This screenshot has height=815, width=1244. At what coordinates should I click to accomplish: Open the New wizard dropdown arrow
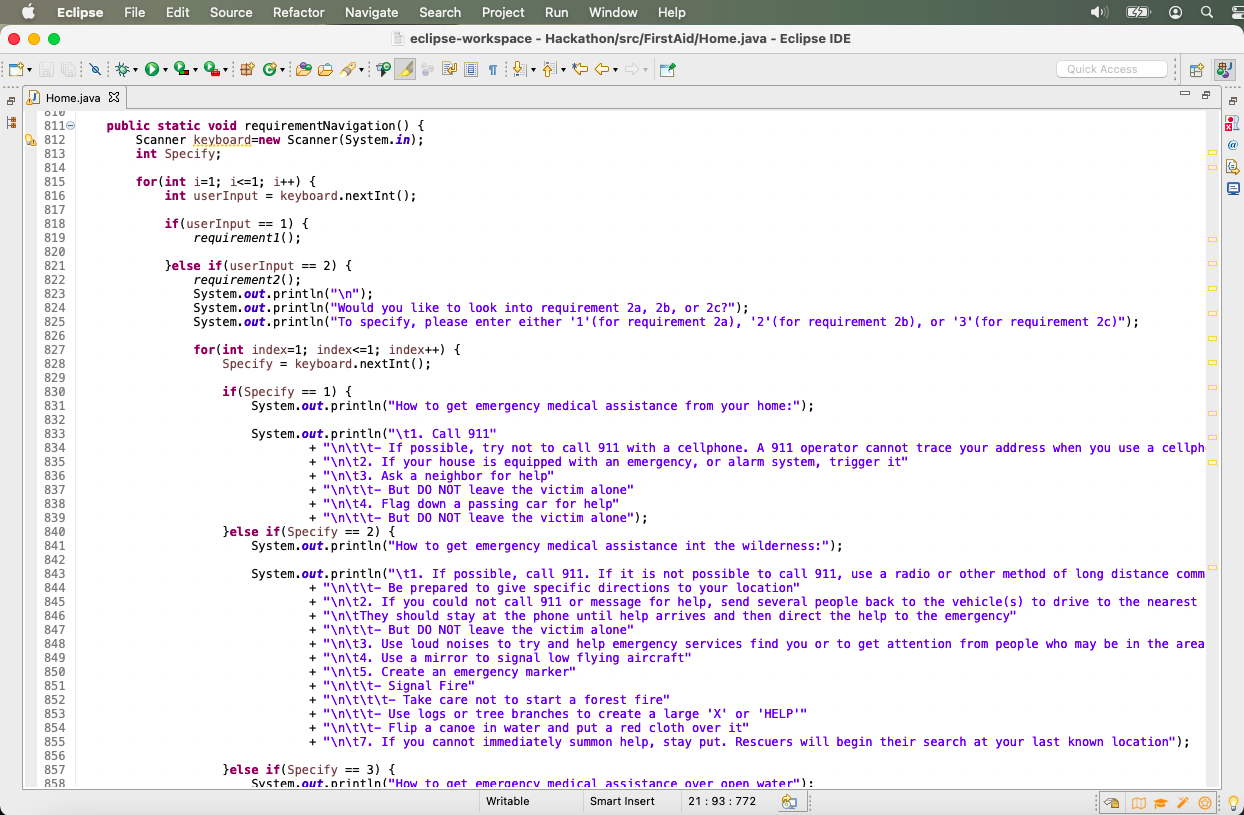pos(30,70)
